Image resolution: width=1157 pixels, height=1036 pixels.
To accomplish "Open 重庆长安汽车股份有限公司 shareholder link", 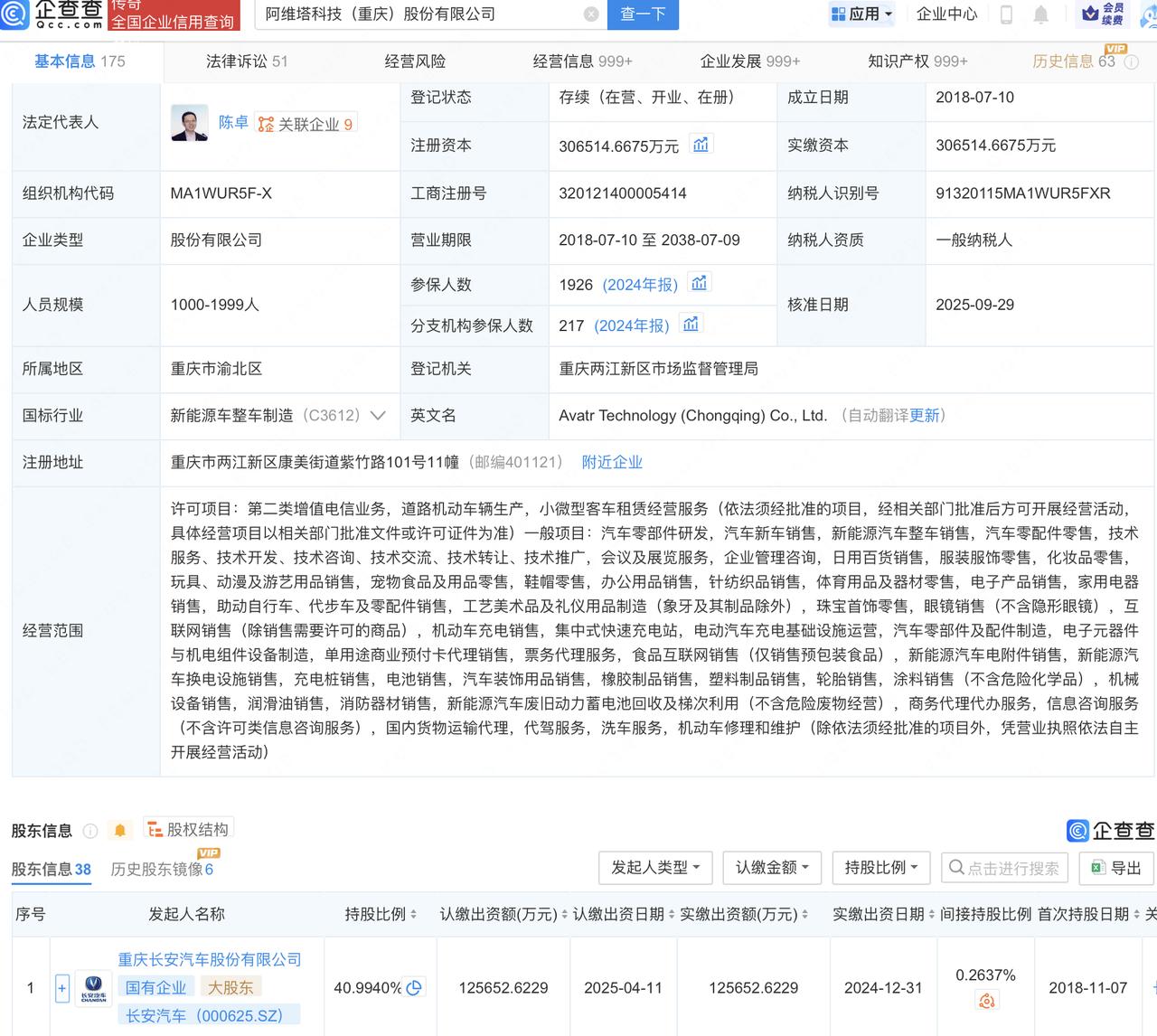I will [210, 960].
